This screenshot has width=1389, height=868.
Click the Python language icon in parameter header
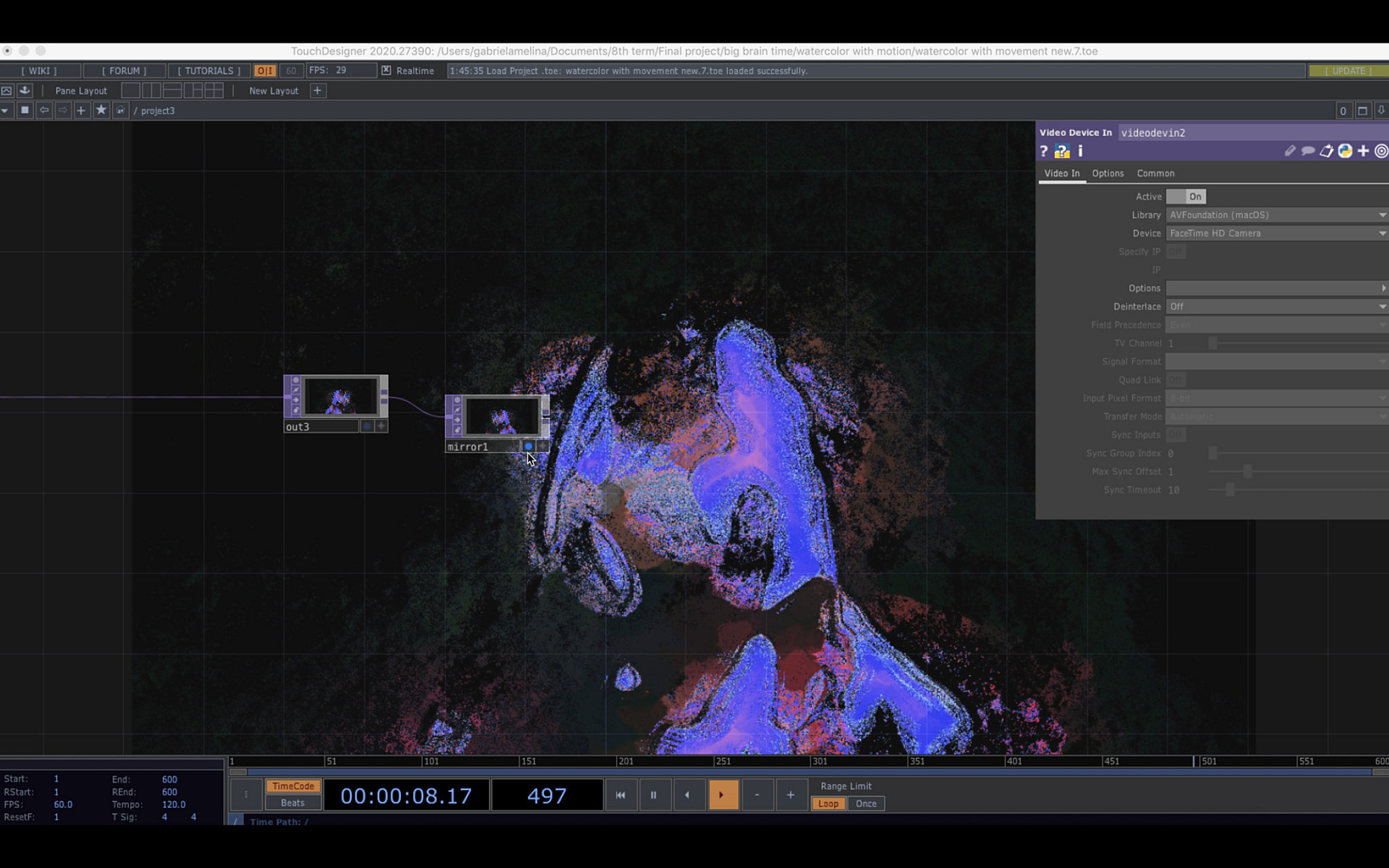pos(1345,151)
